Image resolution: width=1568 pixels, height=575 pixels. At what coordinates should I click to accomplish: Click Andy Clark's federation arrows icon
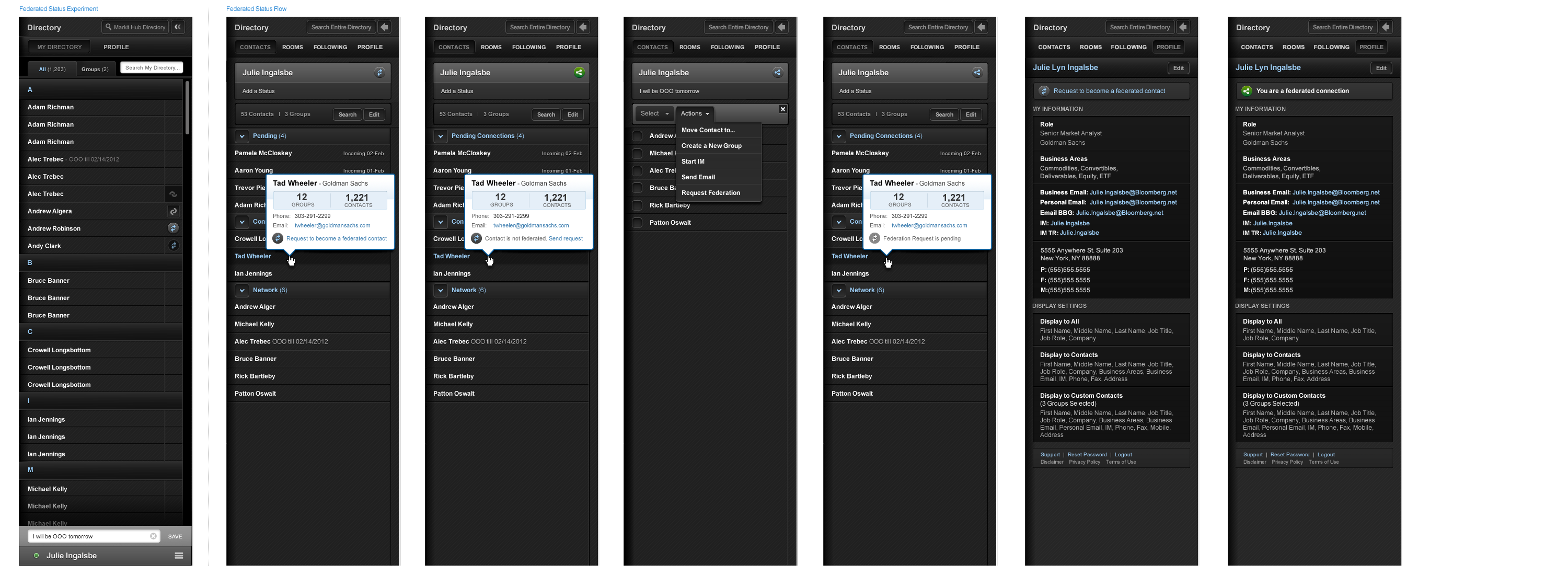174,246
